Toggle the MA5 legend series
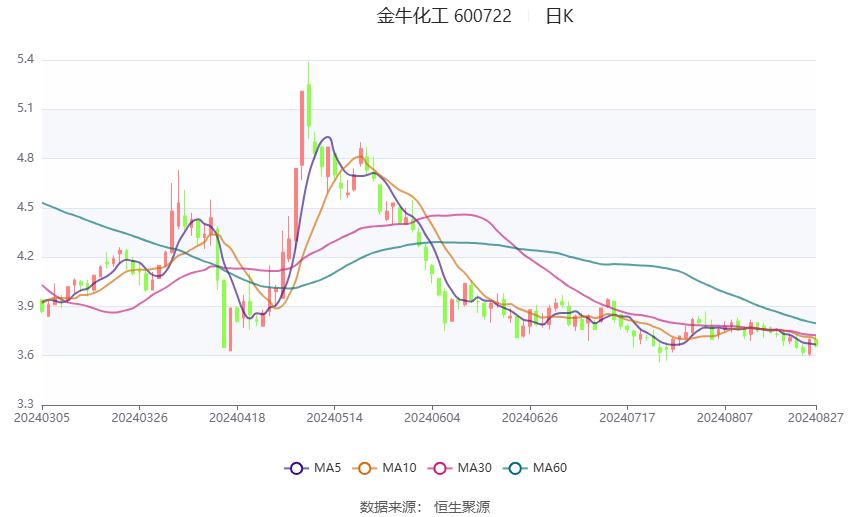 tap(313, 468)
